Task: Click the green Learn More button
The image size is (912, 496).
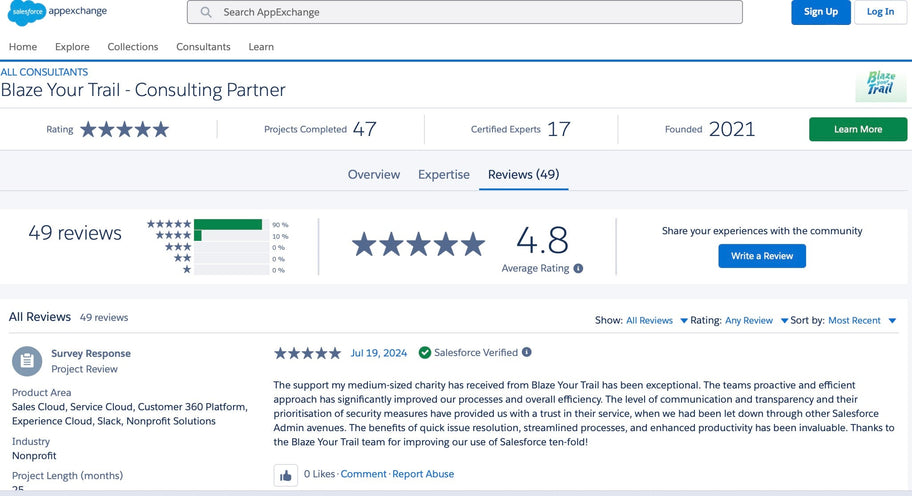Action: pyautogui.click(x=858, y=129)
